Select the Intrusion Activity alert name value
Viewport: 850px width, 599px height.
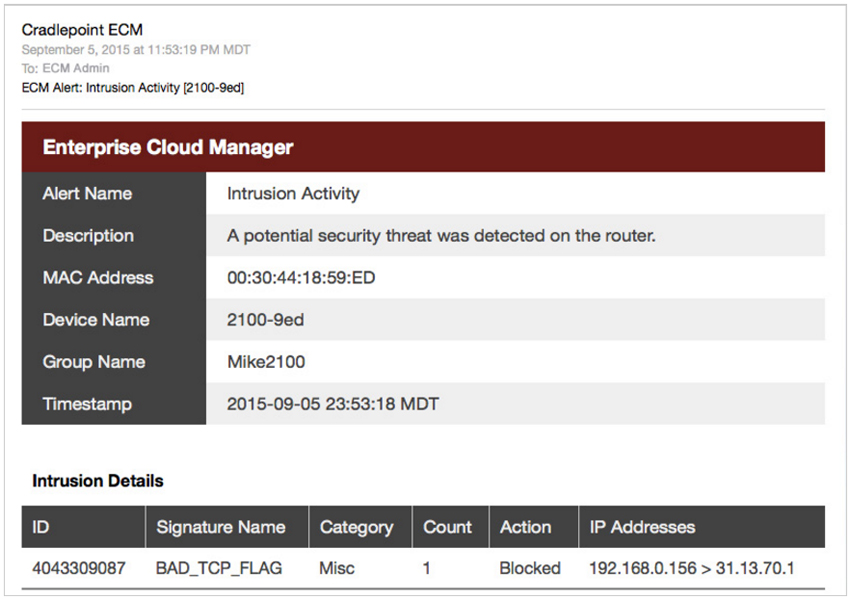[x=293, y=194]
